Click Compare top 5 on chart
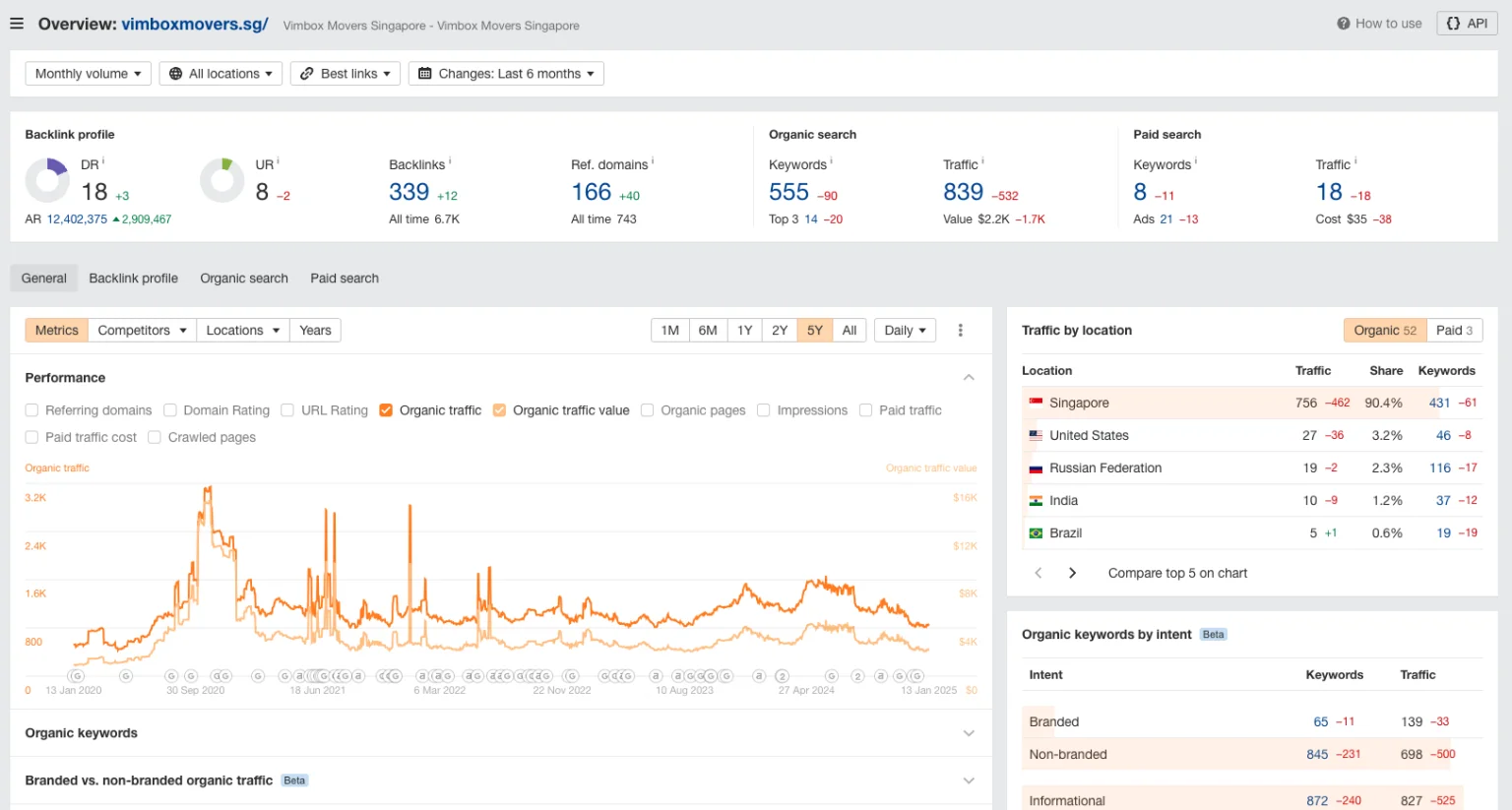 (x=1177, y=573)
